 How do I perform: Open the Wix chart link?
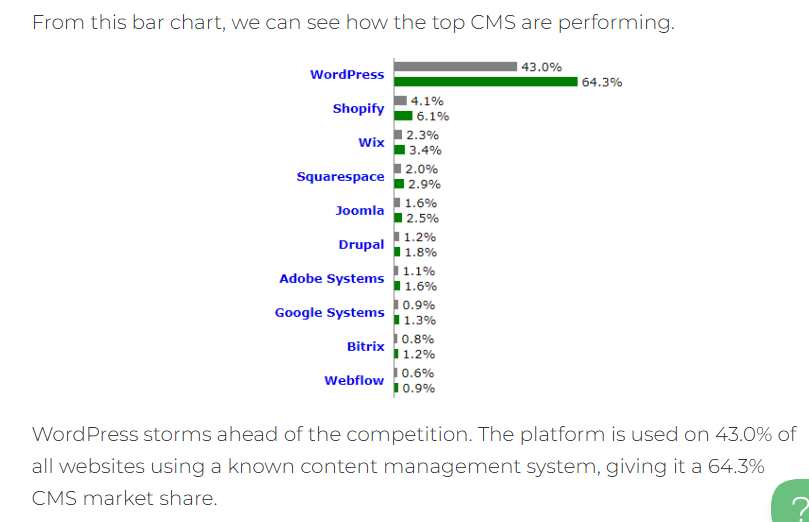coord(371,143)
